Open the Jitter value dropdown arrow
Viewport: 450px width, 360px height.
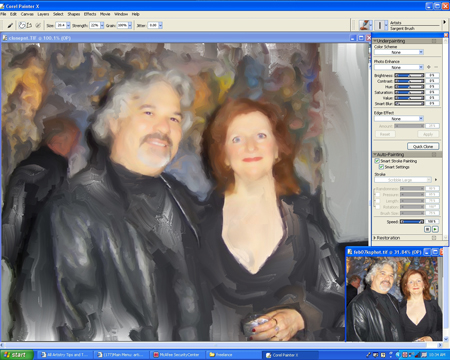point(160,25)
